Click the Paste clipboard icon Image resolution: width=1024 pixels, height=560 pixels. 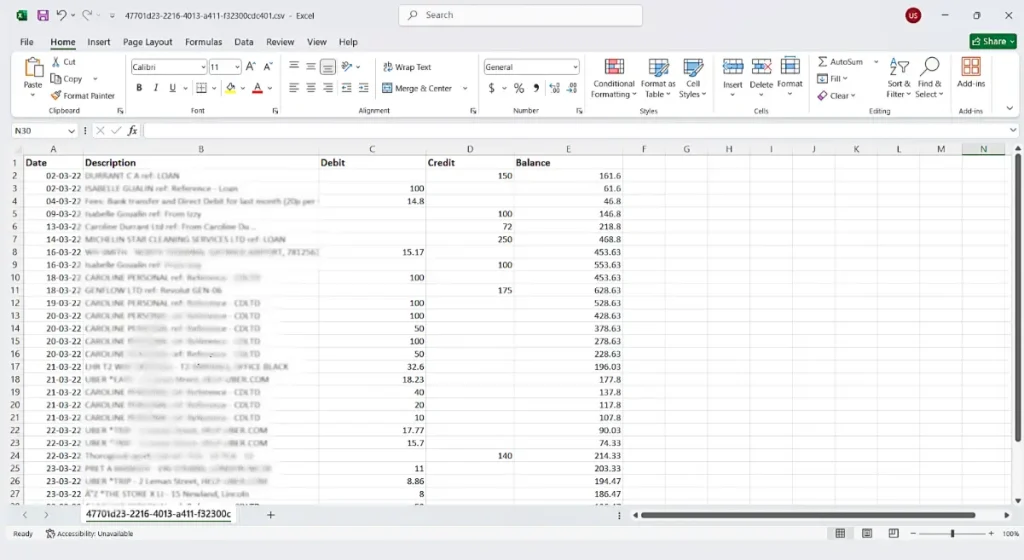[33, 68]
